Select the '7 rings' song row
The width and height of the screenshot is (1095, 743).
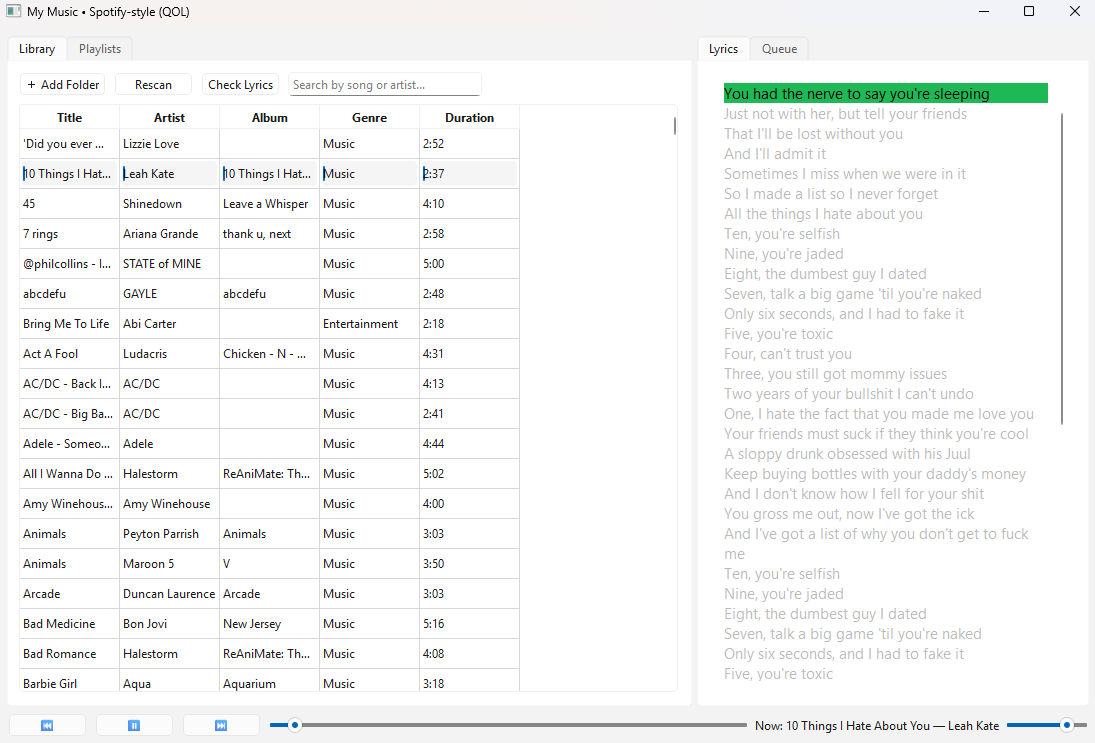pyautogui.click(x=270, y=234)
